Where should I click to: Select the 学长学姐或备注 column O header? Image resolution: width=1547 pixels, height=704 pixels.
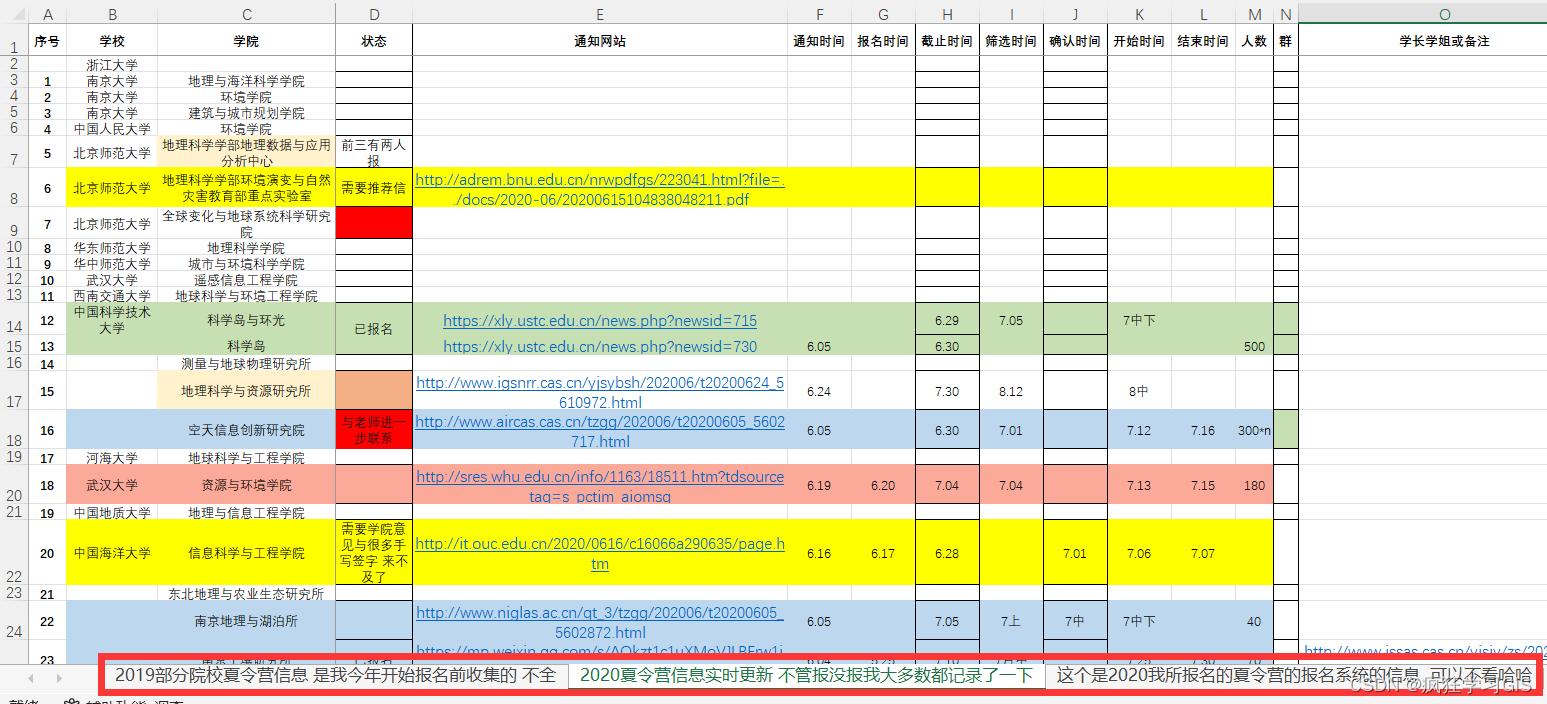coord(1443,14)
